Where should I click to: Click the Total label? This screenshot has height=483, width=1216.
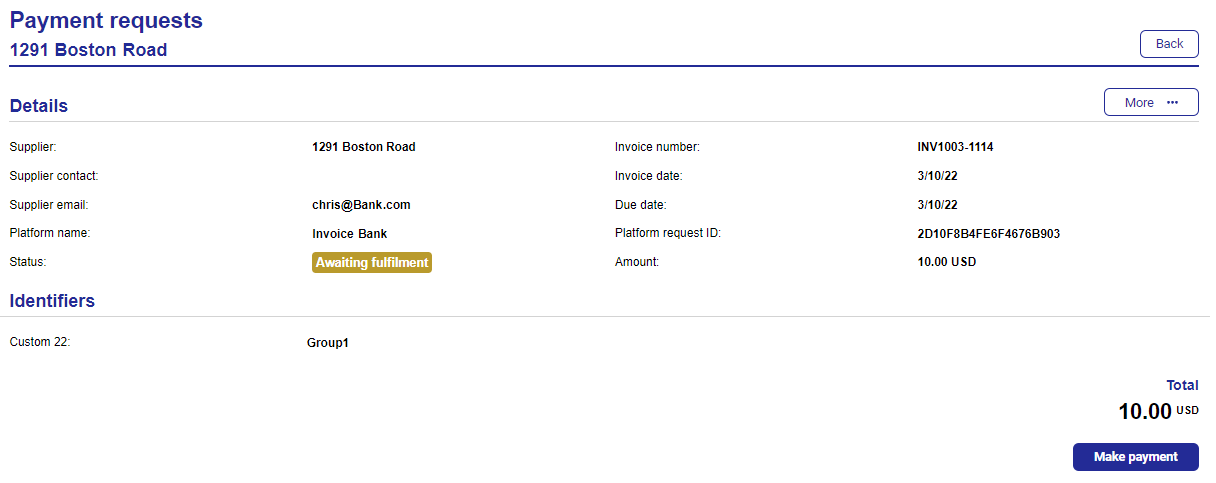[x=1182, y=385]
